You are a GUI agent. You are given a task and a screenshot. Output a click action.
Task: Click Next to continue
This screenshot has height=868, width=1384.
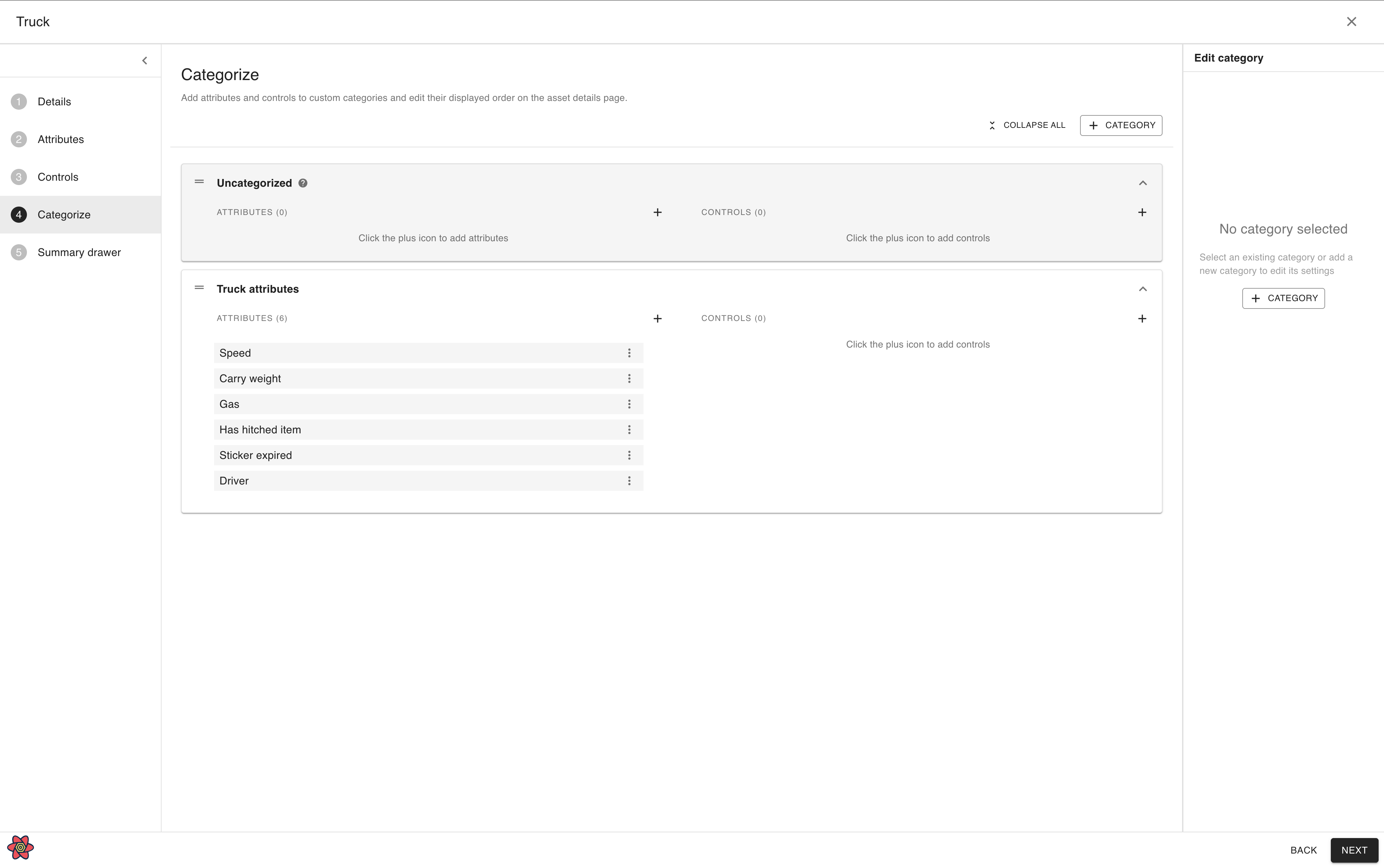1354,850
